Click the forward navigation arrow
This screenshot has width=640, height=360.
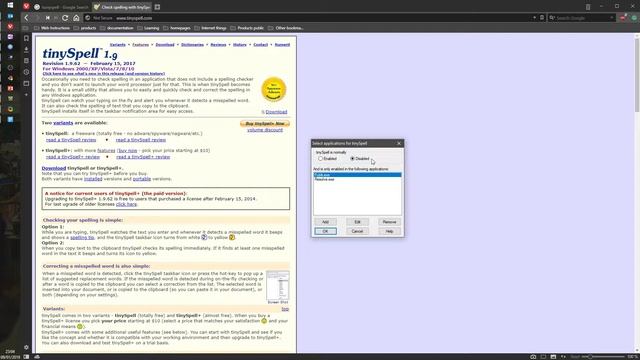click(37, 18)
